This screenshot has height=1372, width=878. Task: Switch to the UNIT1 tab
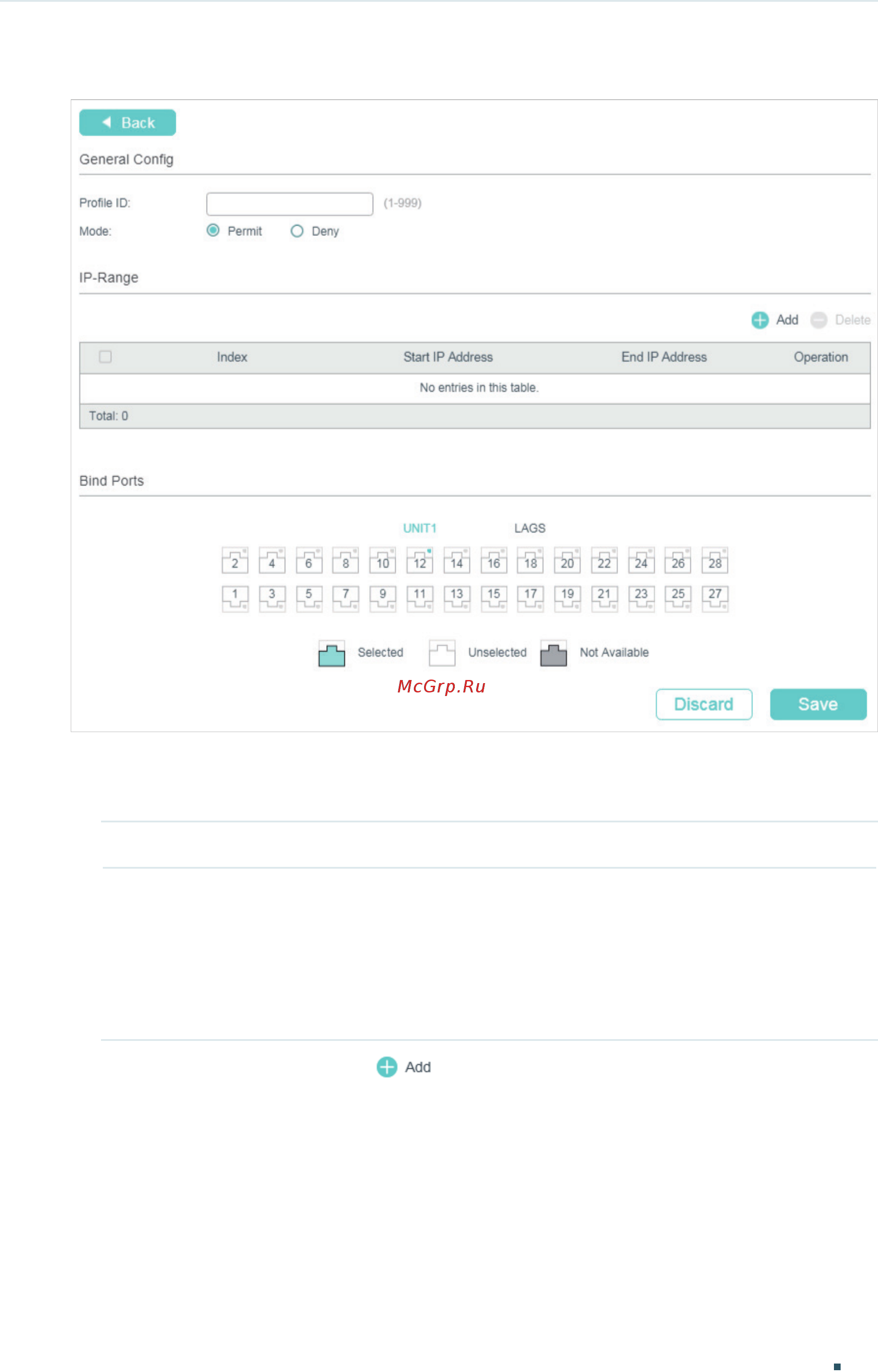(420, 528)
